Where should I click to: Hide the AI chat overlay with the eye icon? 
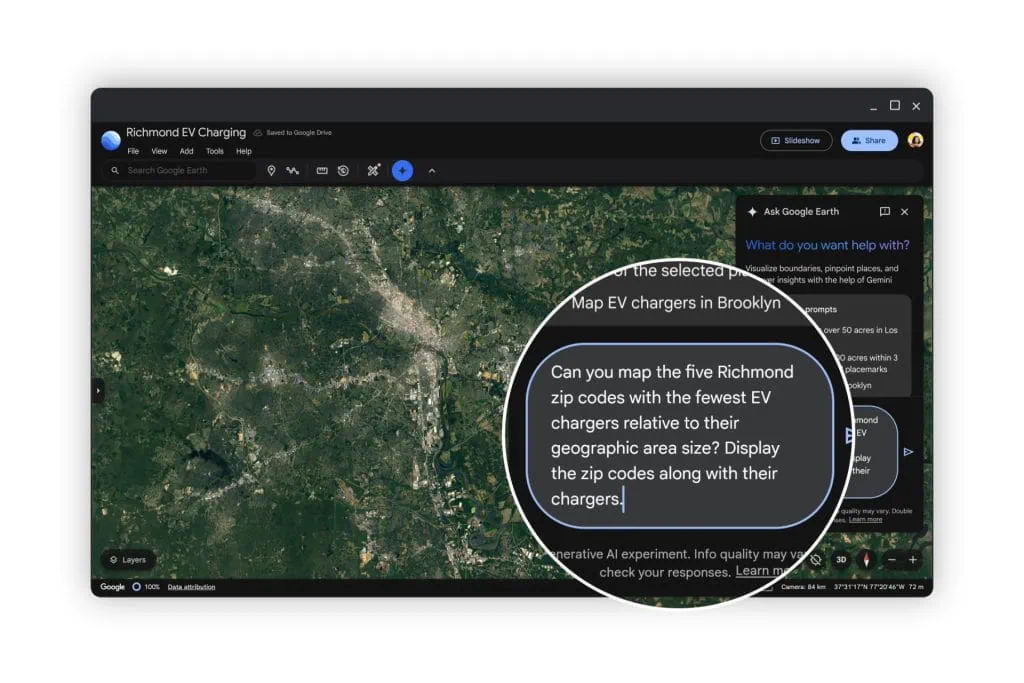coord(815,559)
